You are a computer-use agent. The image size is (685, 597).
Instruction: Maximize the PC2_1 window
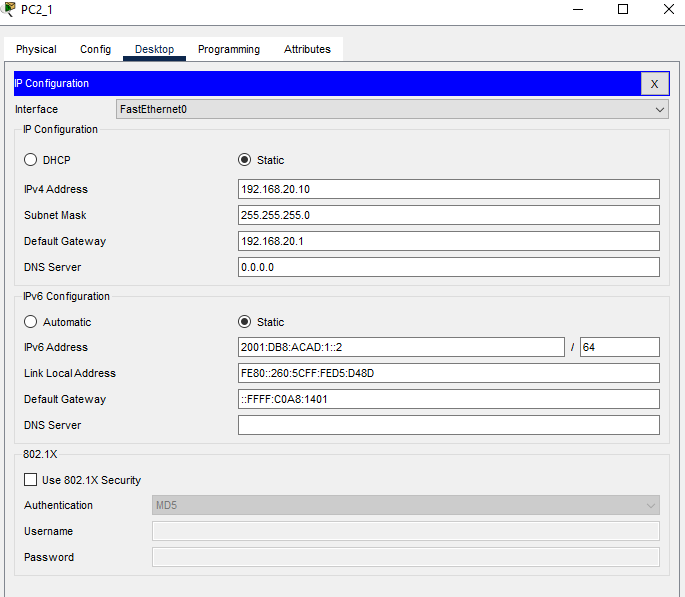pyautogui.click(x=623, y=9)
